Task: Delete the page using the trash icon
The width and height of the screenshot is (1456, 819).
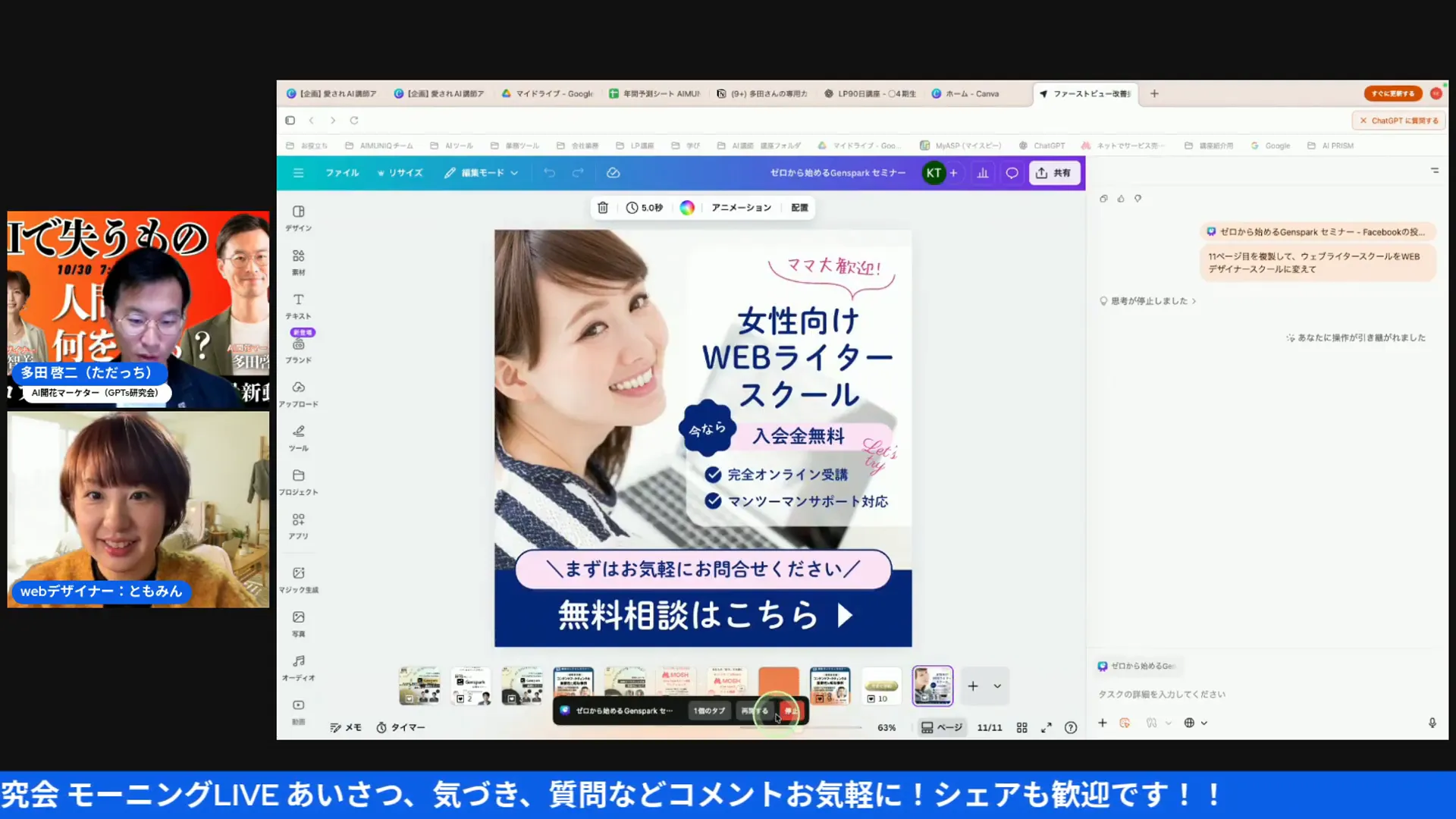Action: [603, 207]
